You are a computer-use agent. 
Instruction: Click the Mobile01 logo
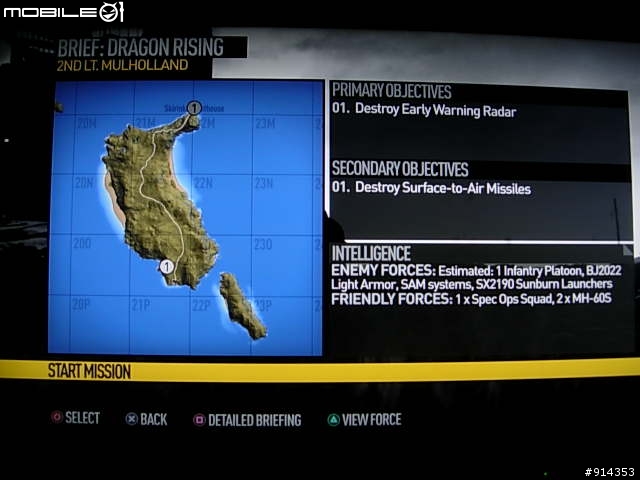click(x=64, y=12)
